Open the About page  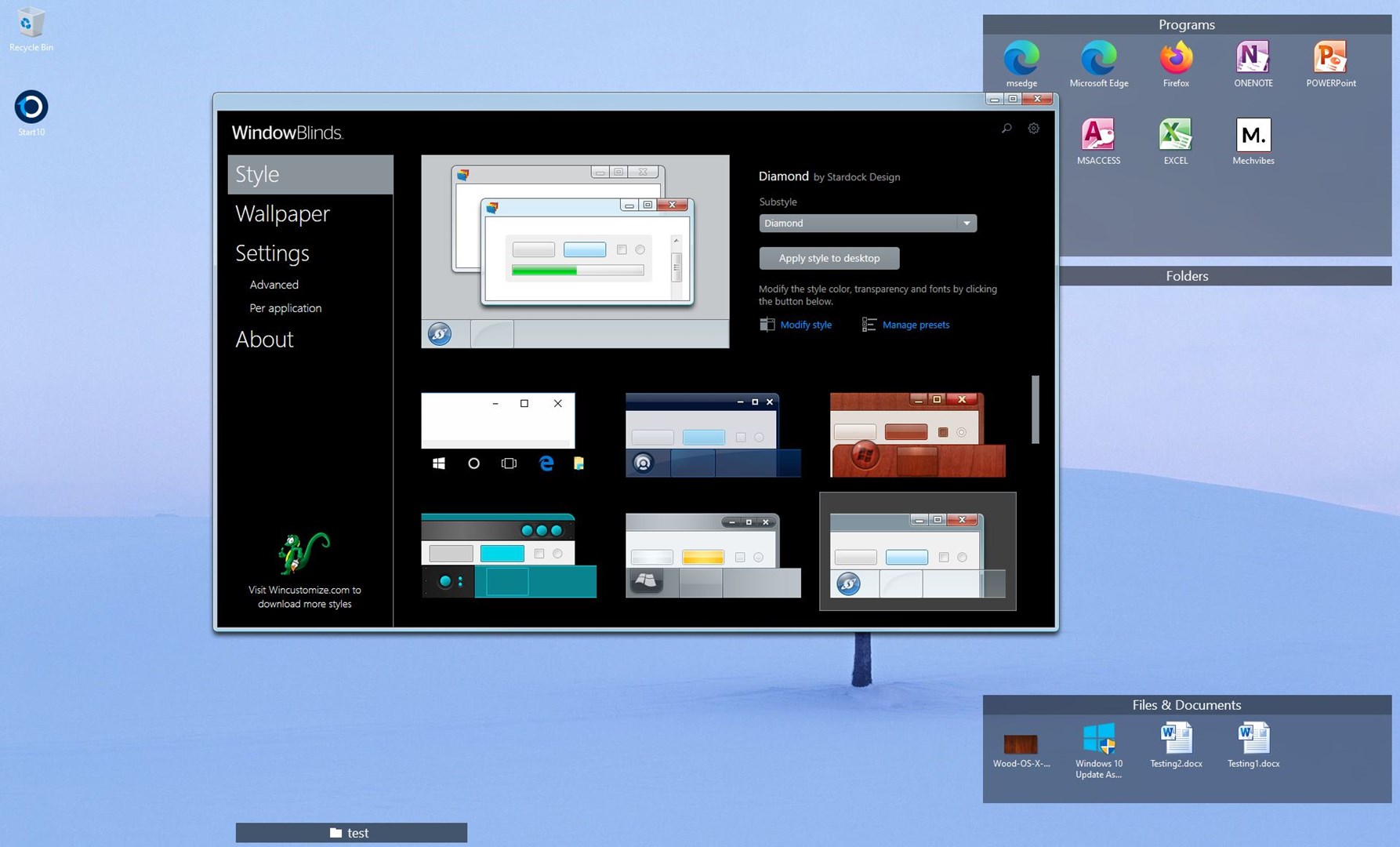click(x=264, y=339)
